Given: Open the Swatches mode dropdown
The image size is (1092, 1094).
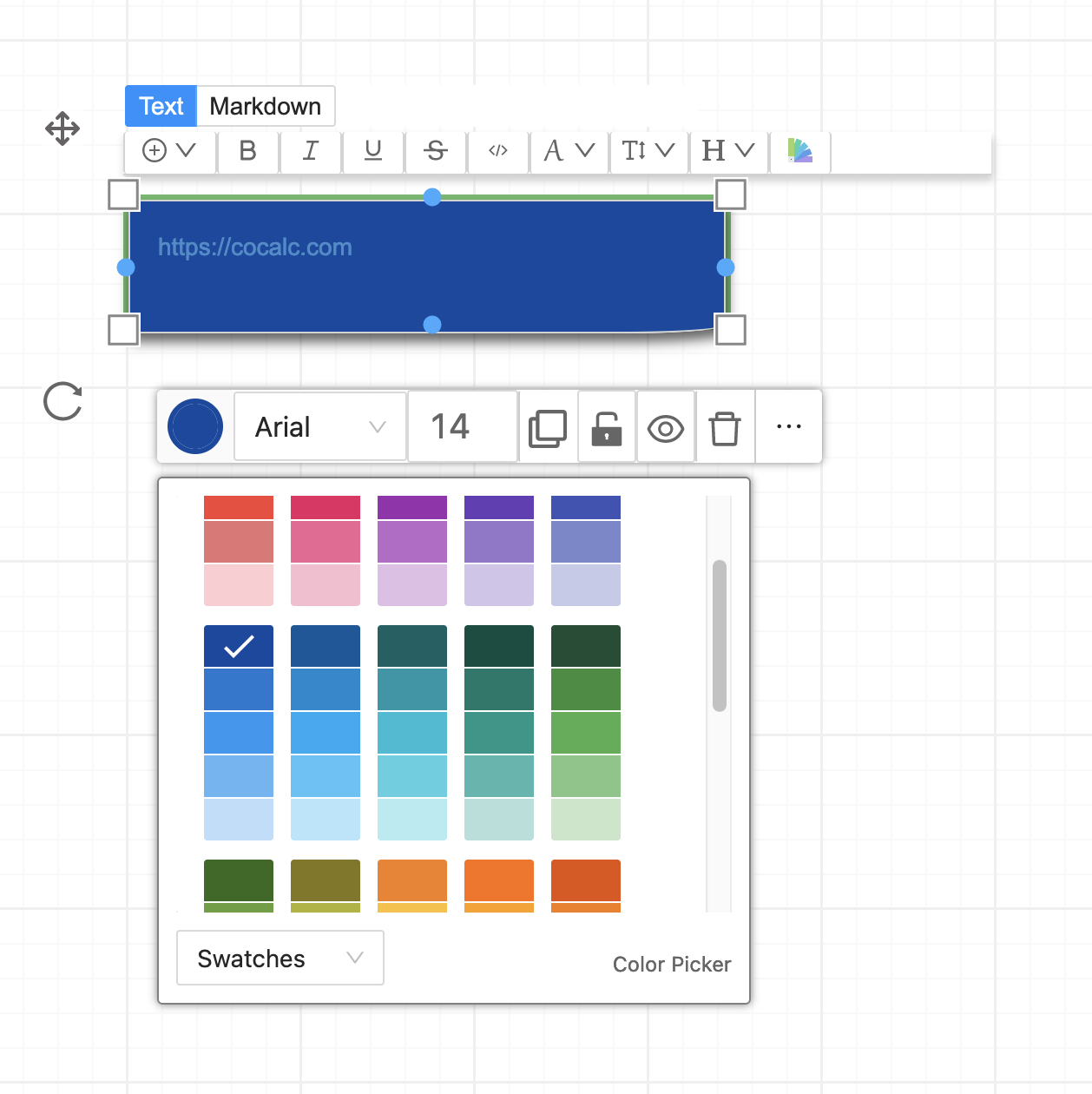Looking at the screenshot, I should click(280, 958).
